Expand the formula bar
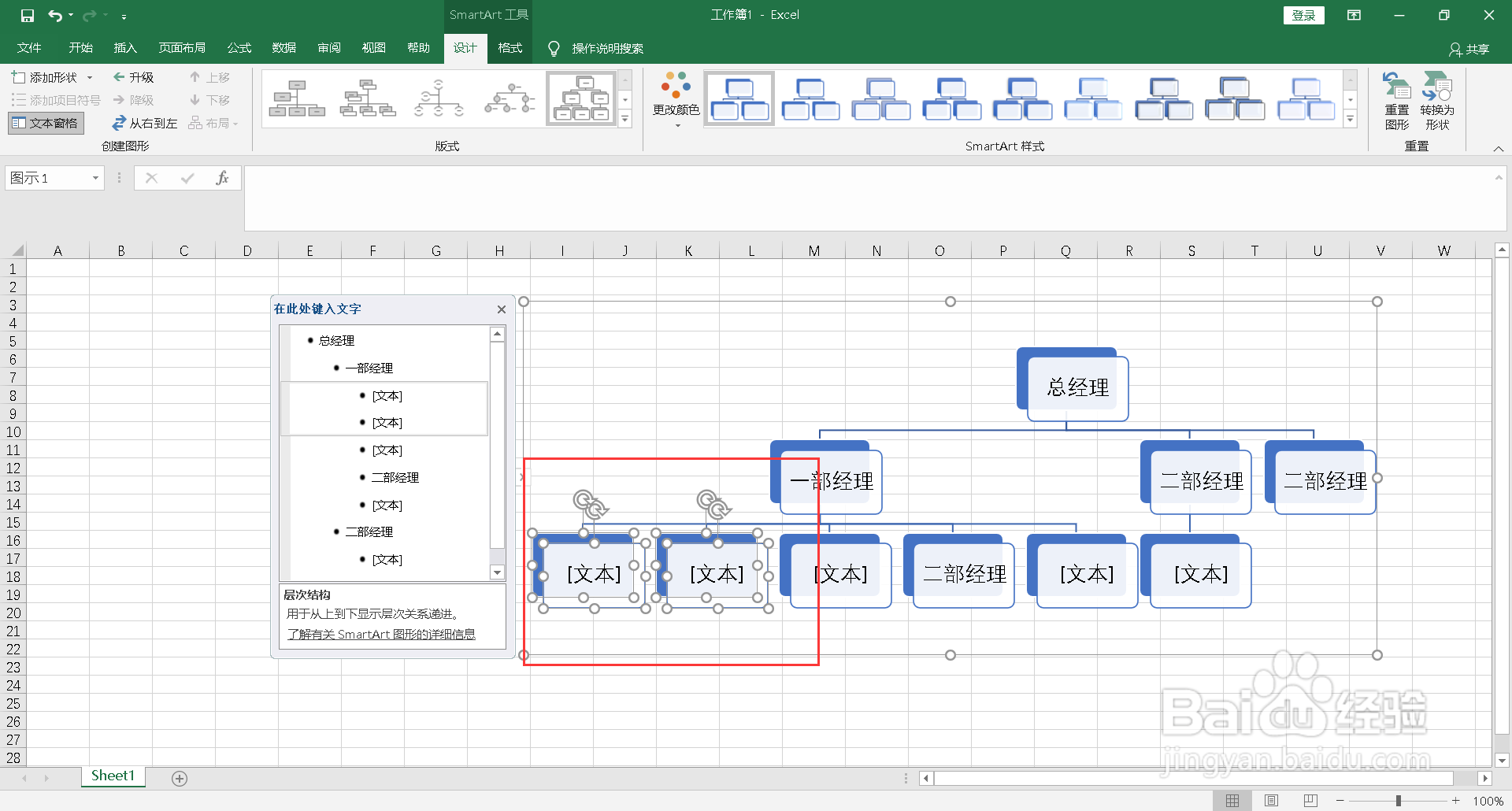1512x811 pixels. point(1499,177)
